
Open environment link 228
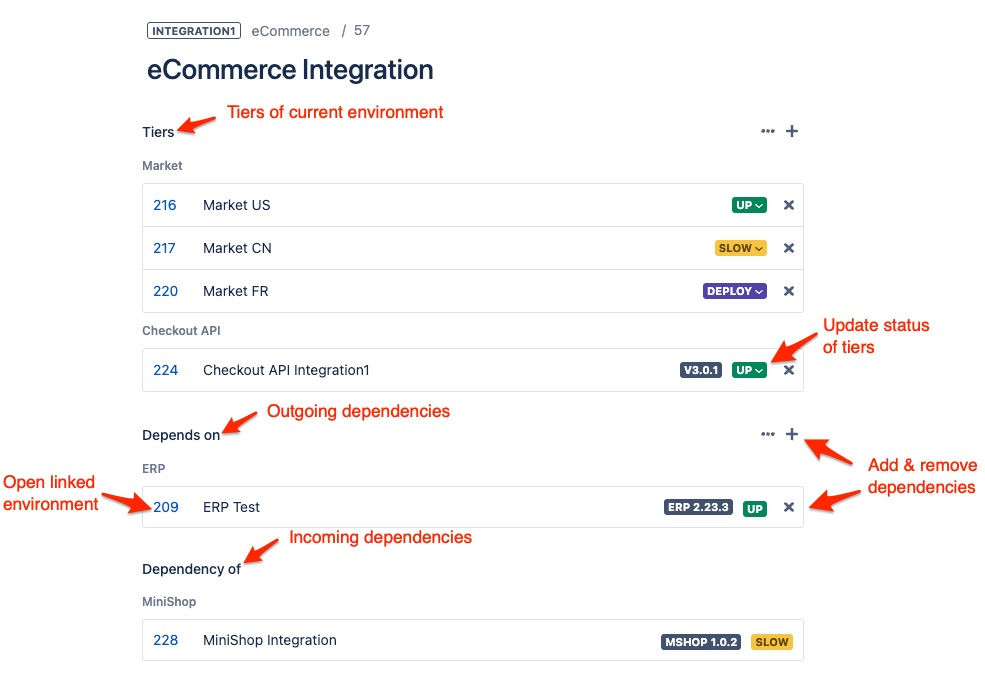165,640
